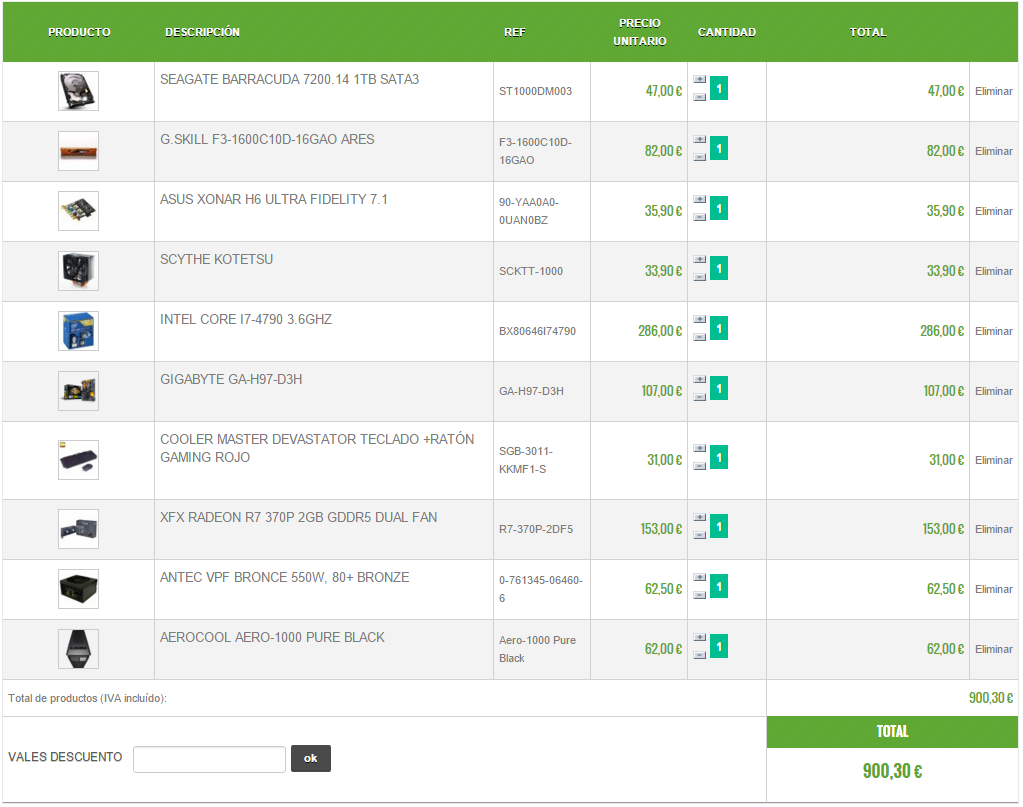Image resolution: width=1023 pixels, height=807 pixels.
Task: Increase quantity of G.Skill 16GAO Ares
Action: [x=699, y=140]
